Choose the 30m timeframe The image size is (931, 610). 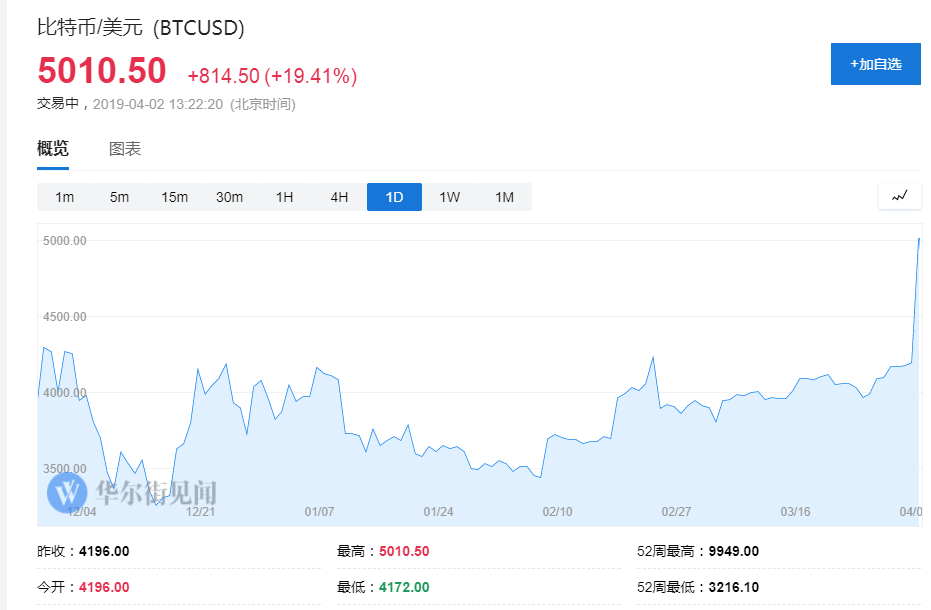pos(229,197)
